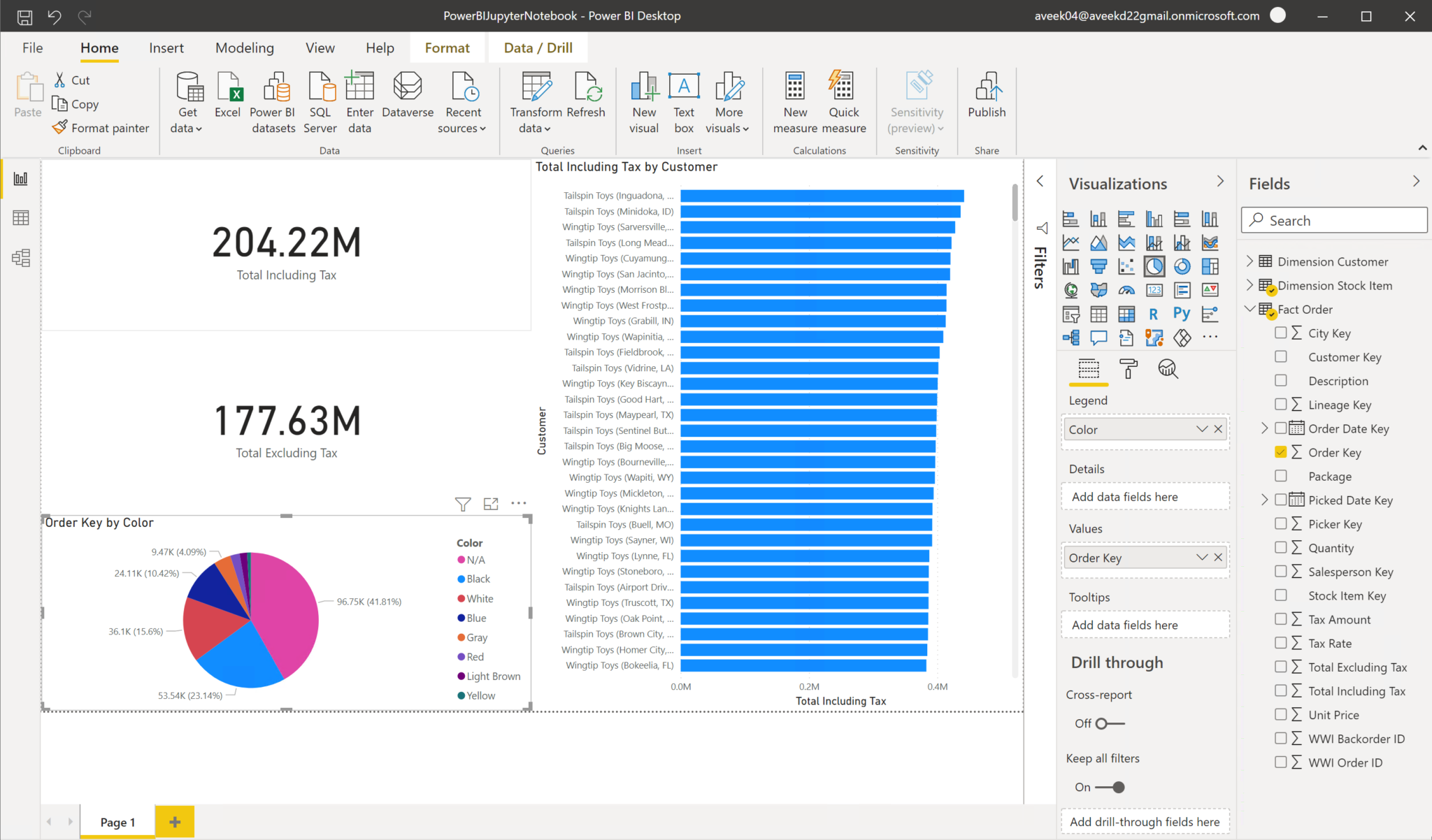Check the Quantity field checkbox
The width and height of the screenshot is (1432, 840).
click(1282, 547)
